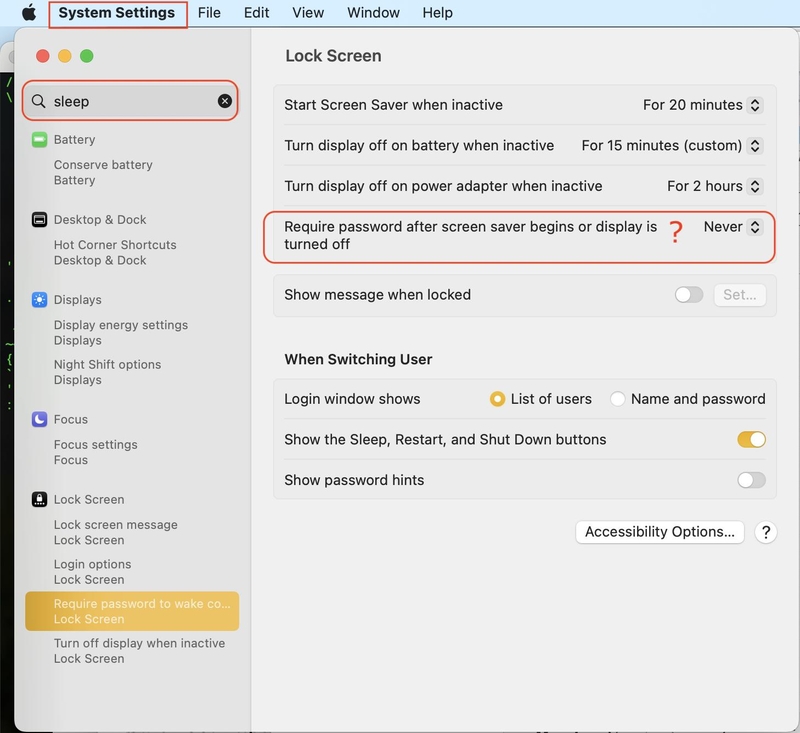Select Require password to wake result
The width and height of the screenshot is (800, 733).
pos(132,611)
